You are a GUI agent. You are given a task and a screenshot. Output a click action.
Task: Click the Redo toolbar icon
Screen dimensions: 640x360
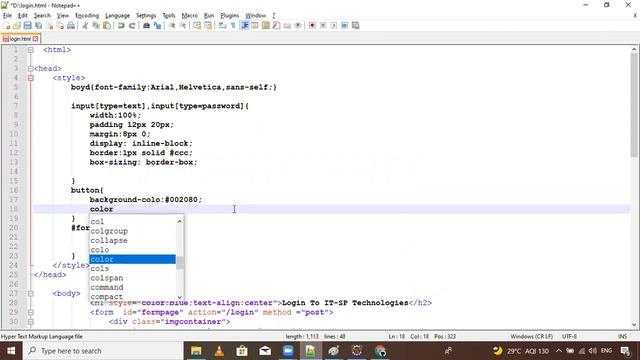click(132, 25)
